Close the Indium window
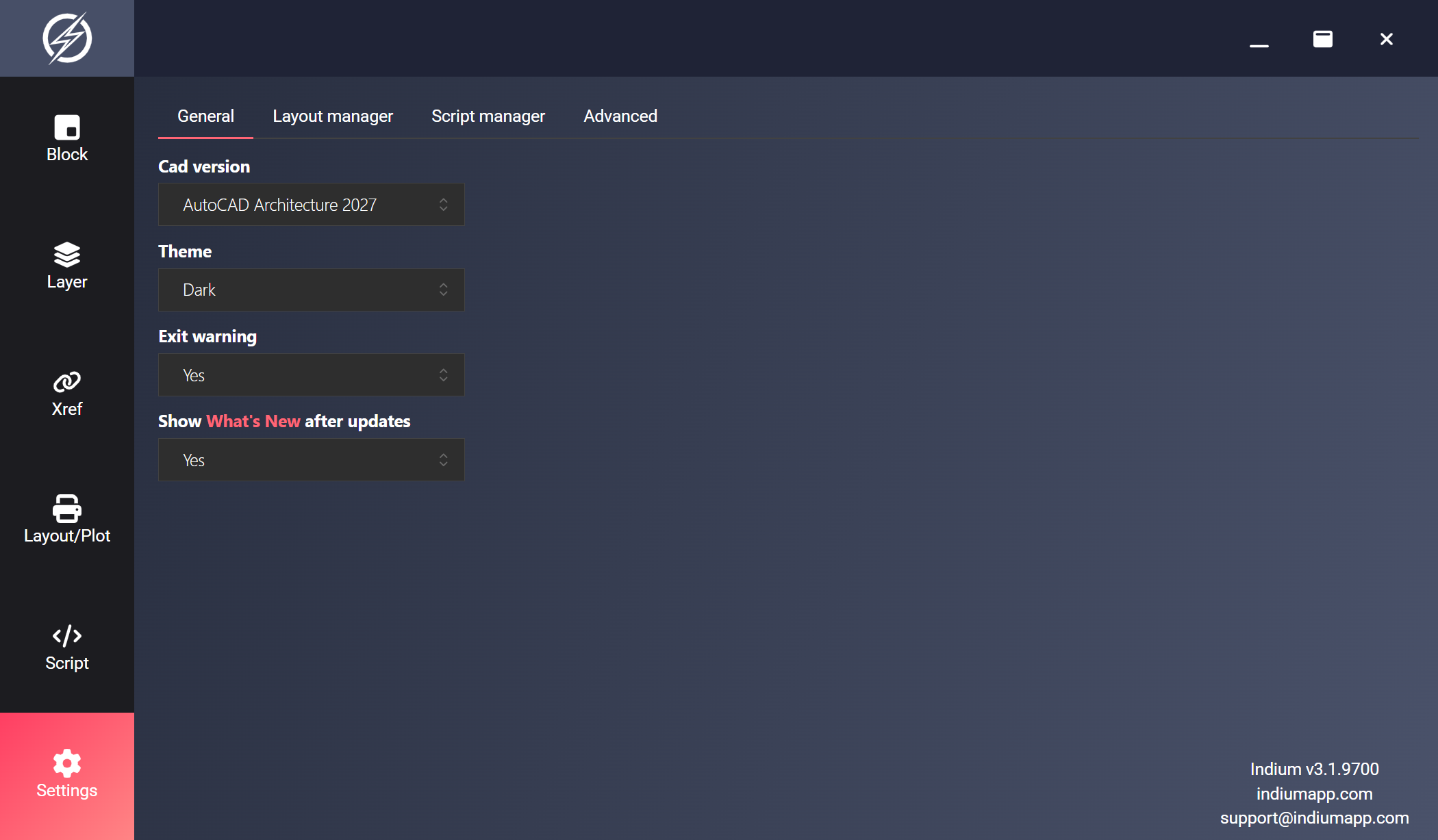This screenshot has width=1438, height=840. click(x=1386, y=39)
